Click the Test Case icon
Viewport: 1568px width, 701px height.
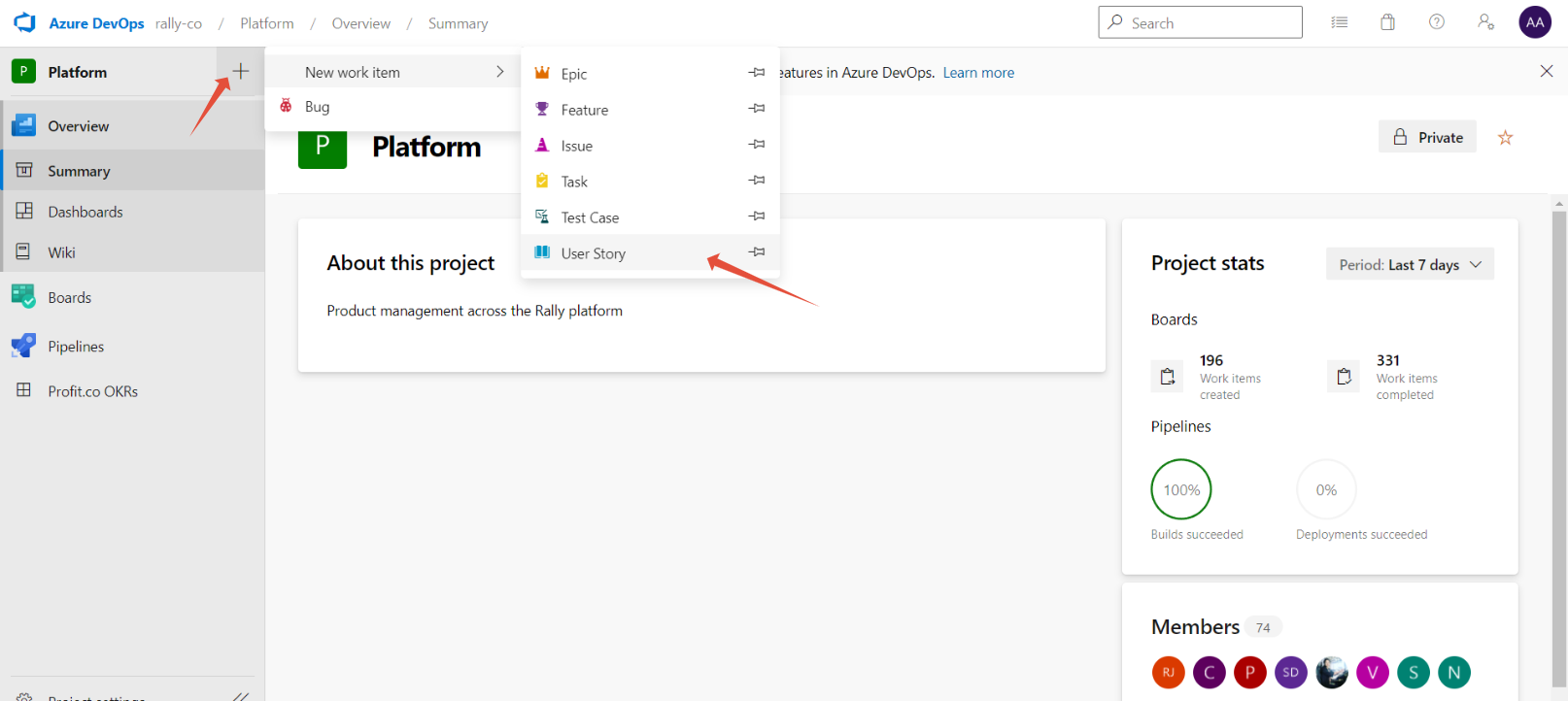click(542, 217)
